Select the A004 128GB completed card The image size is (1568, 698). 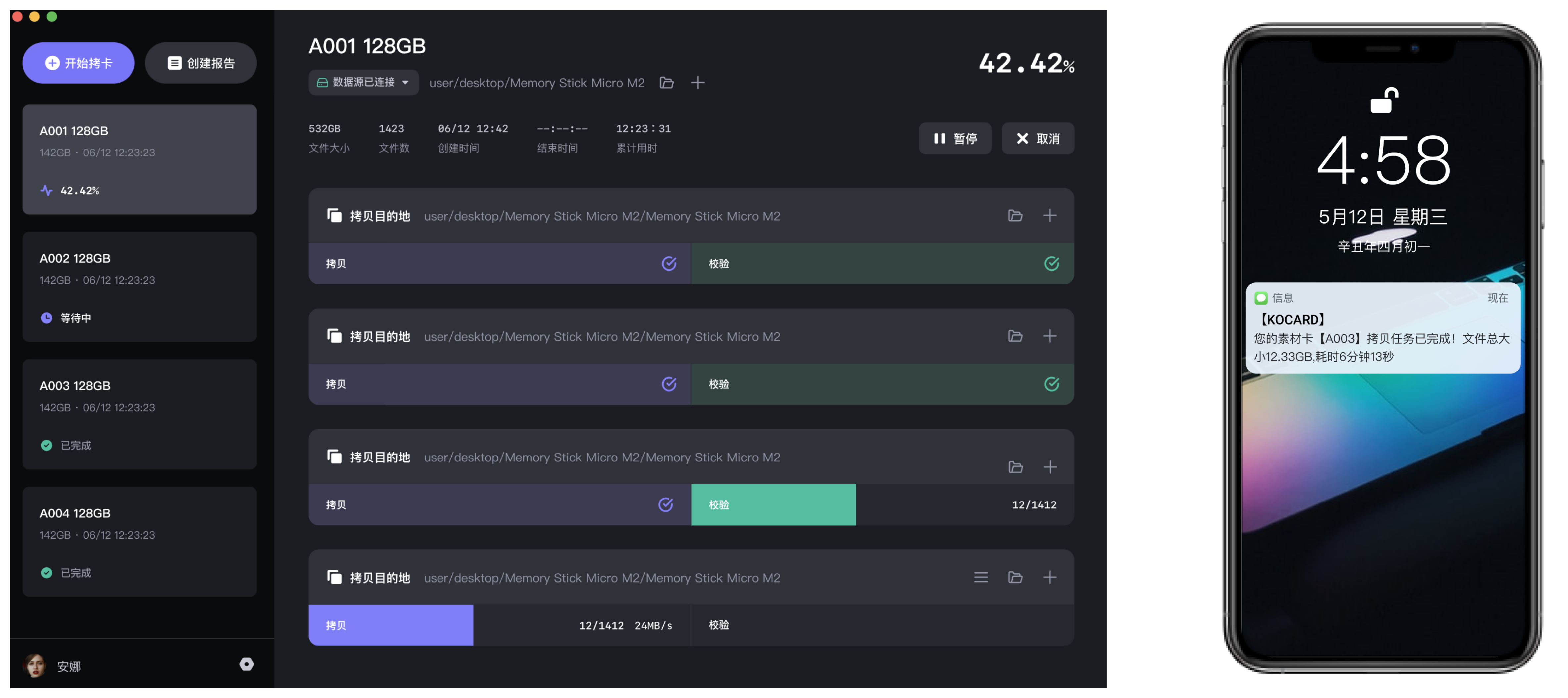[139, 542]
